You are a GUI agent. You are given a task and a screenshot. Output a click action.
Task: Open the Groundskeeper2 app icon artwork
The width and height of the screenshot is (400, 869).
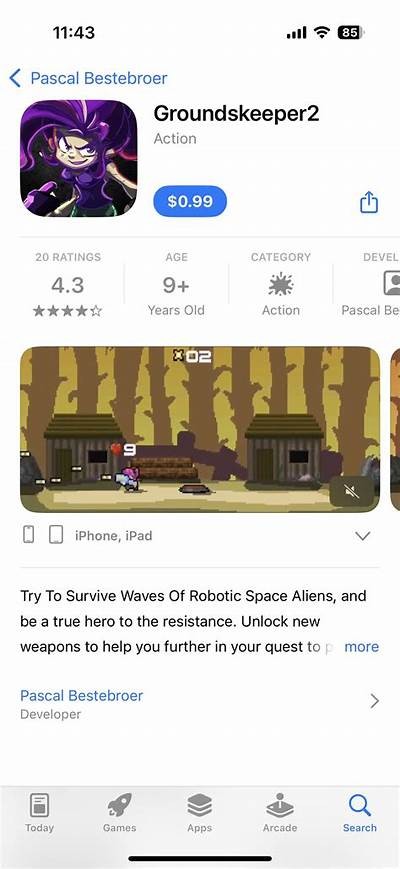pyautogui.click(x=79, y=159)
